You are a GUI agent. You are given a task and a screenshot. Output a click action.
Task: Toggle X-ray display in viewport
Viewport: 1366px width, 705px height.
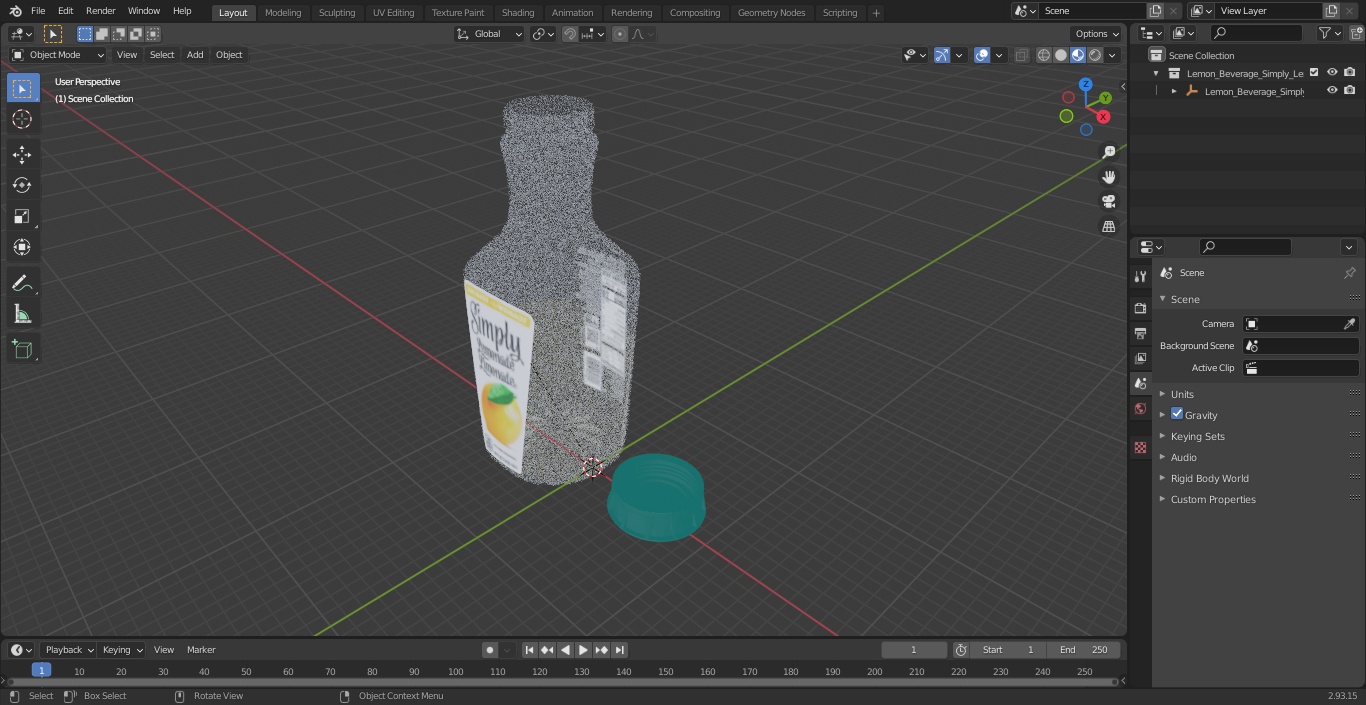1021,55
